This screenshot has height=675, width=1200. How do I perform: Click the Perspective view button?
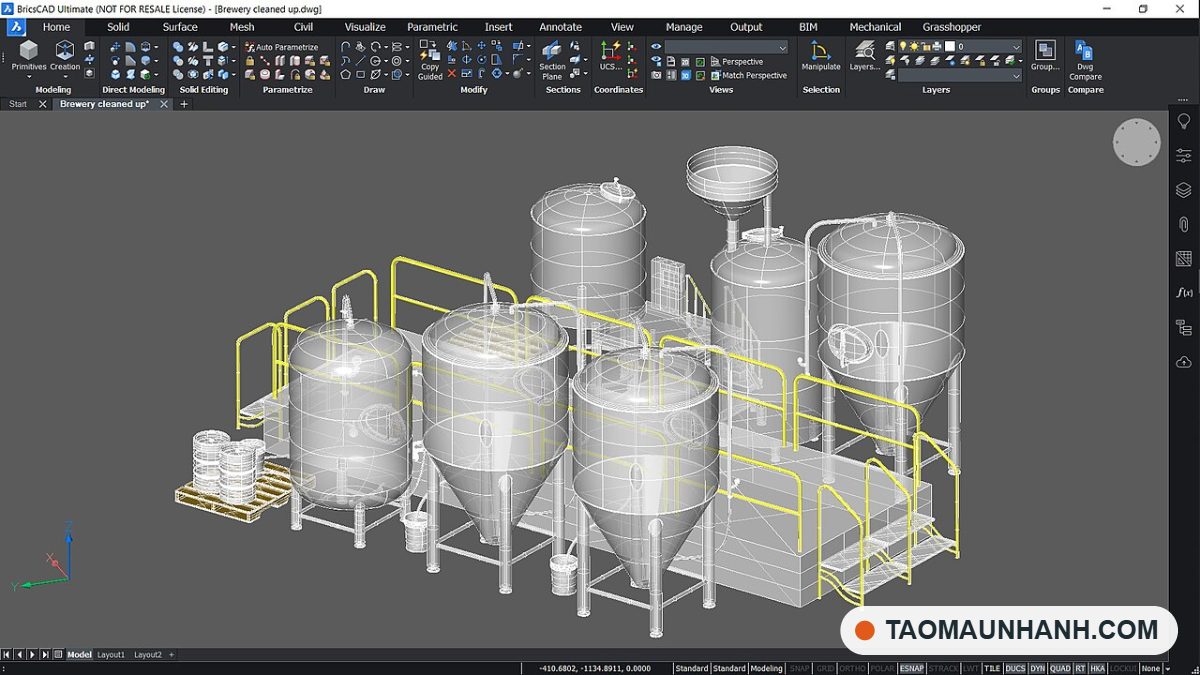735,62
